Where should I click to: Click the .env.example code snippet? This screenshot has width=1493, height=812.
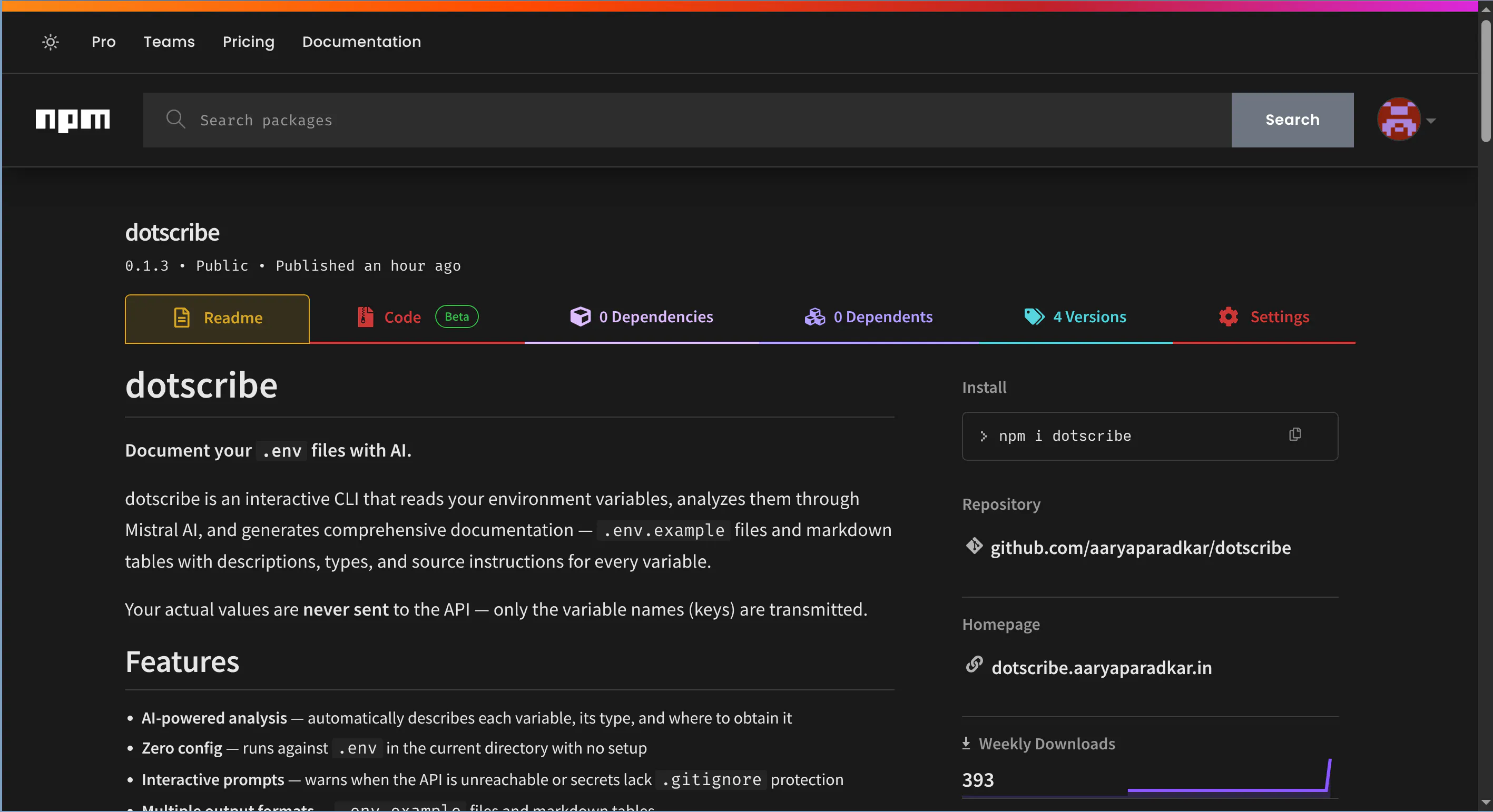663,530
